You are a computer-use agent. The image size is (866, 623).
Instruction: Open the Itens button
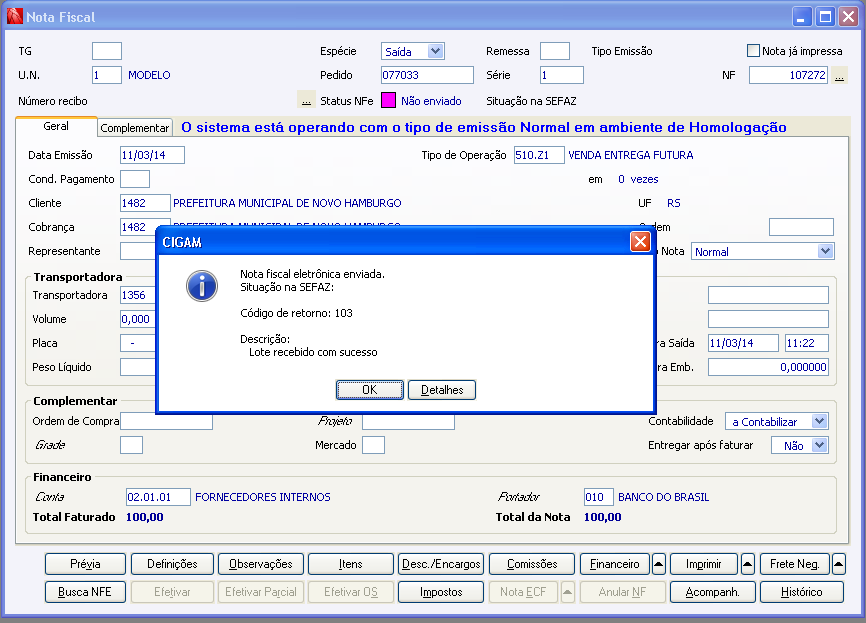(351, 564)
